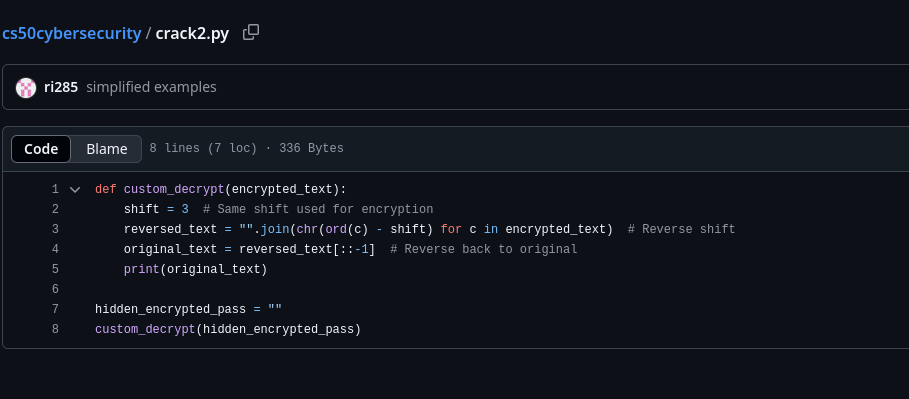Select line number 7
Viewport: 909px width, 399px height.
click(x=55, y=310)
